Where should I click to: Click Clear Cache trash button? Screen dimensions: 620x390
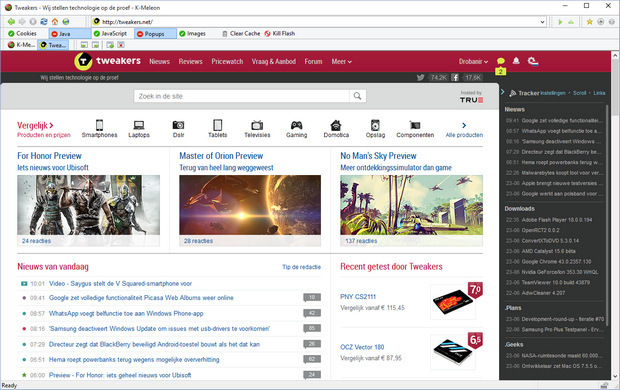[241, 34]
